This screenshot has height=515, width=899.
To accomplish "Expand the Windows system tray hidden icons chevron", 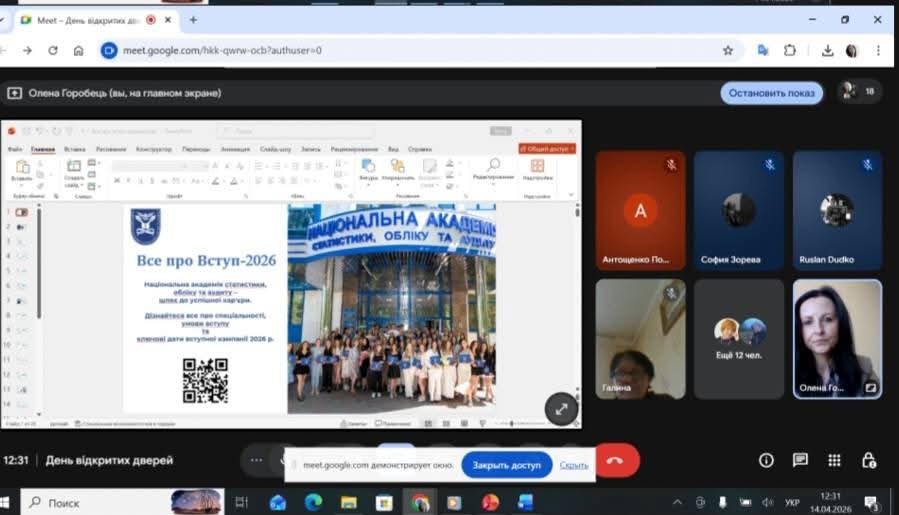I will tap(677, 502).
